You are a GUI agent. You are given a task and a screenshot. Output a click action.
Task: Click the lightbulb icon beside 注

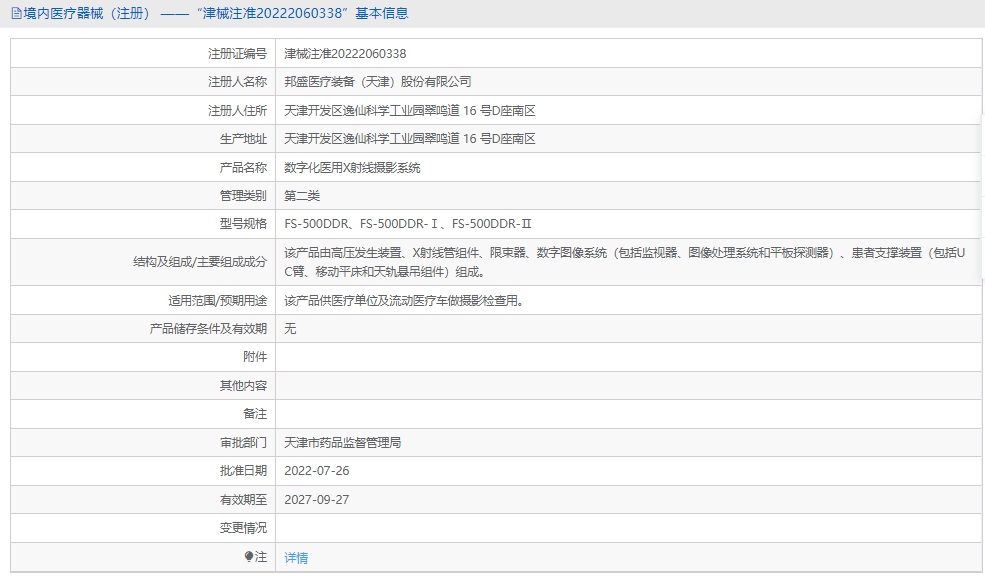pyautogui.click(x=249, y=556)
